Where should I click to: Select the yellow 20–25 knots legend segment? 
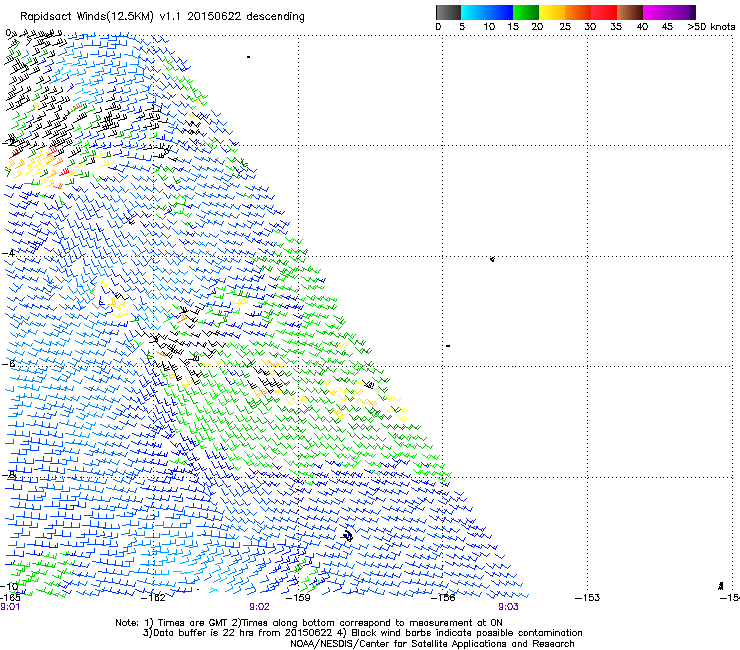(552, 12)
